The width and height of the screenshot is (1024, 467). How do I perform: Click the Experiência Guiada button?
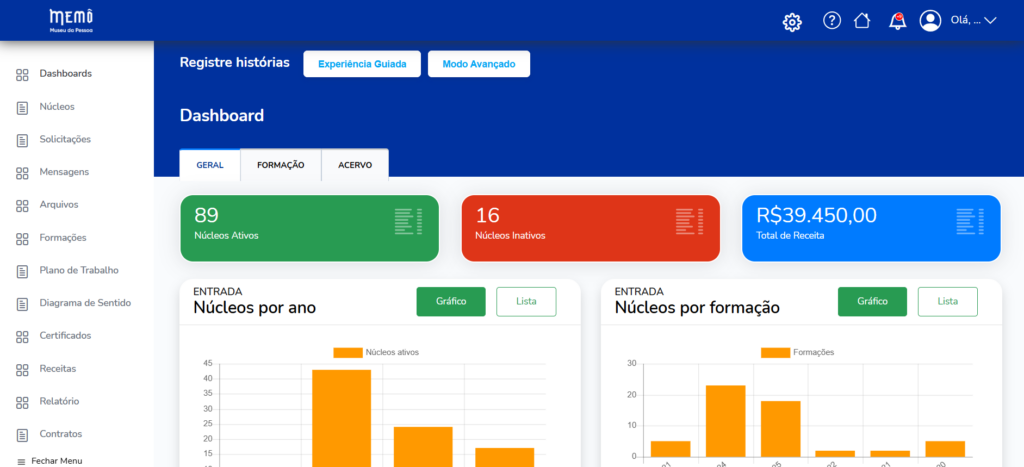362,64
